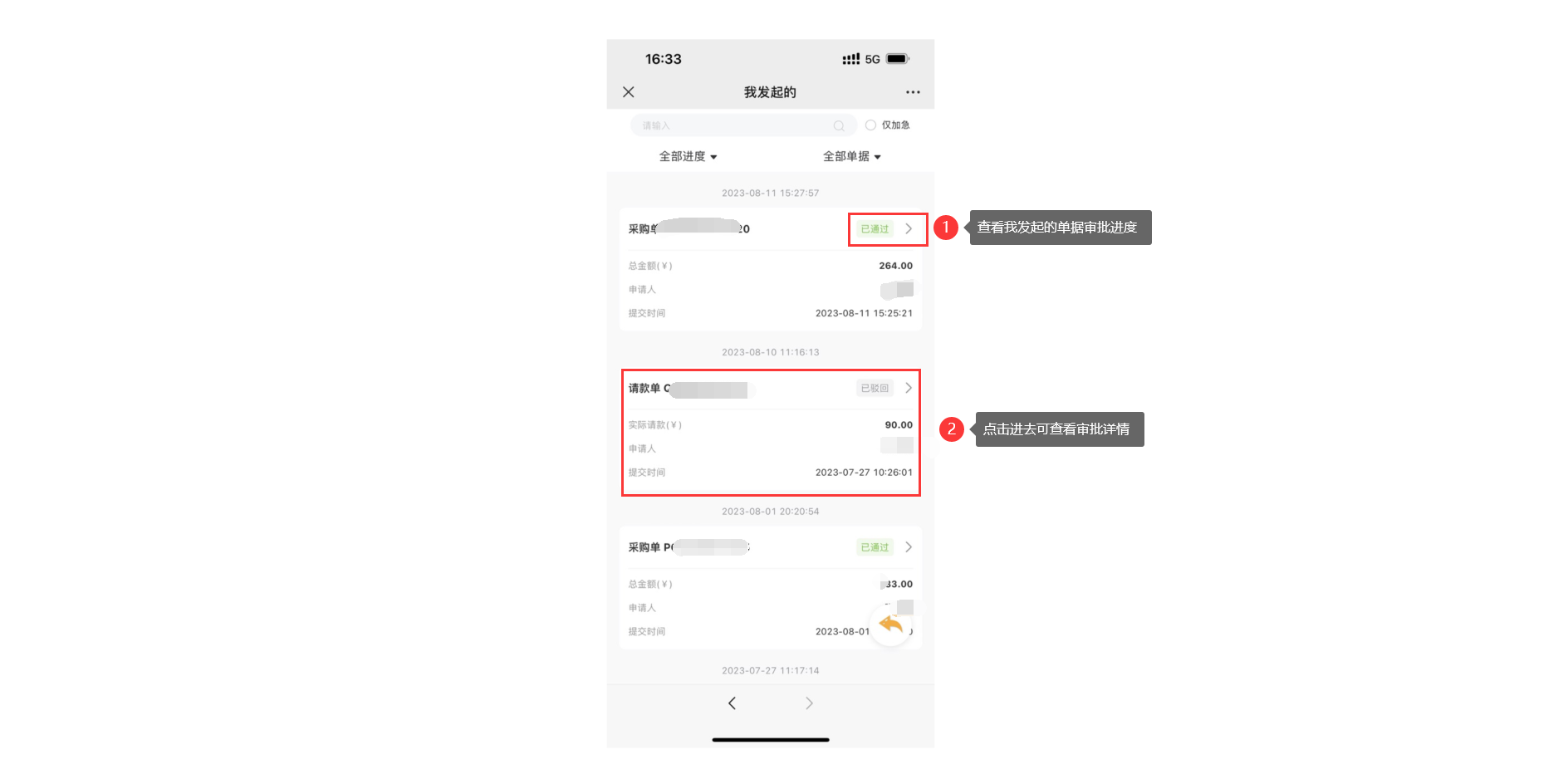Viewport: 1568px width, 779px height.
Task: Tap the 已通过 status tag on first 采购单
Action: pyautogui.click(x=875, y=229)
